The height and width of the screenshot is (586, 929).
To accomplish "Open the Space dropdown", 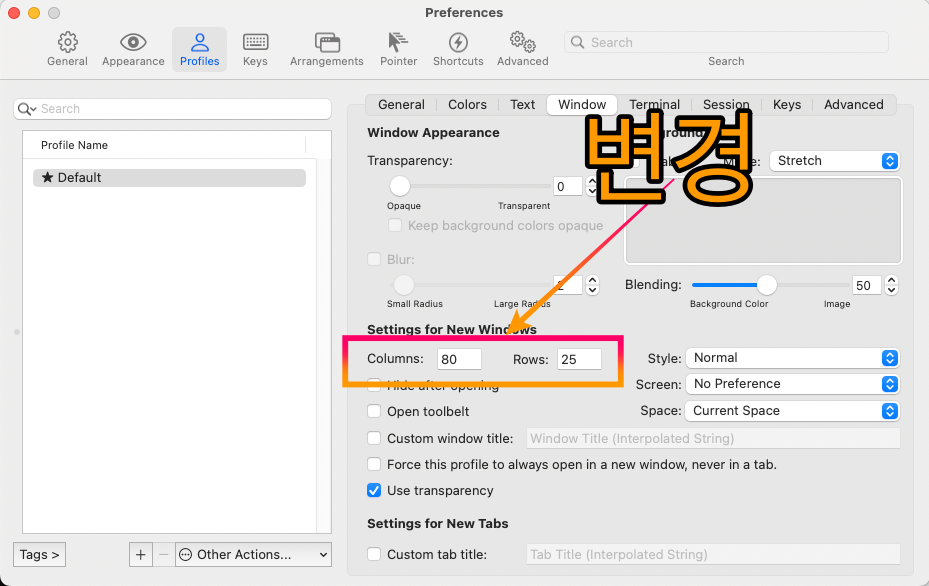I will click(x=793, y=411).
